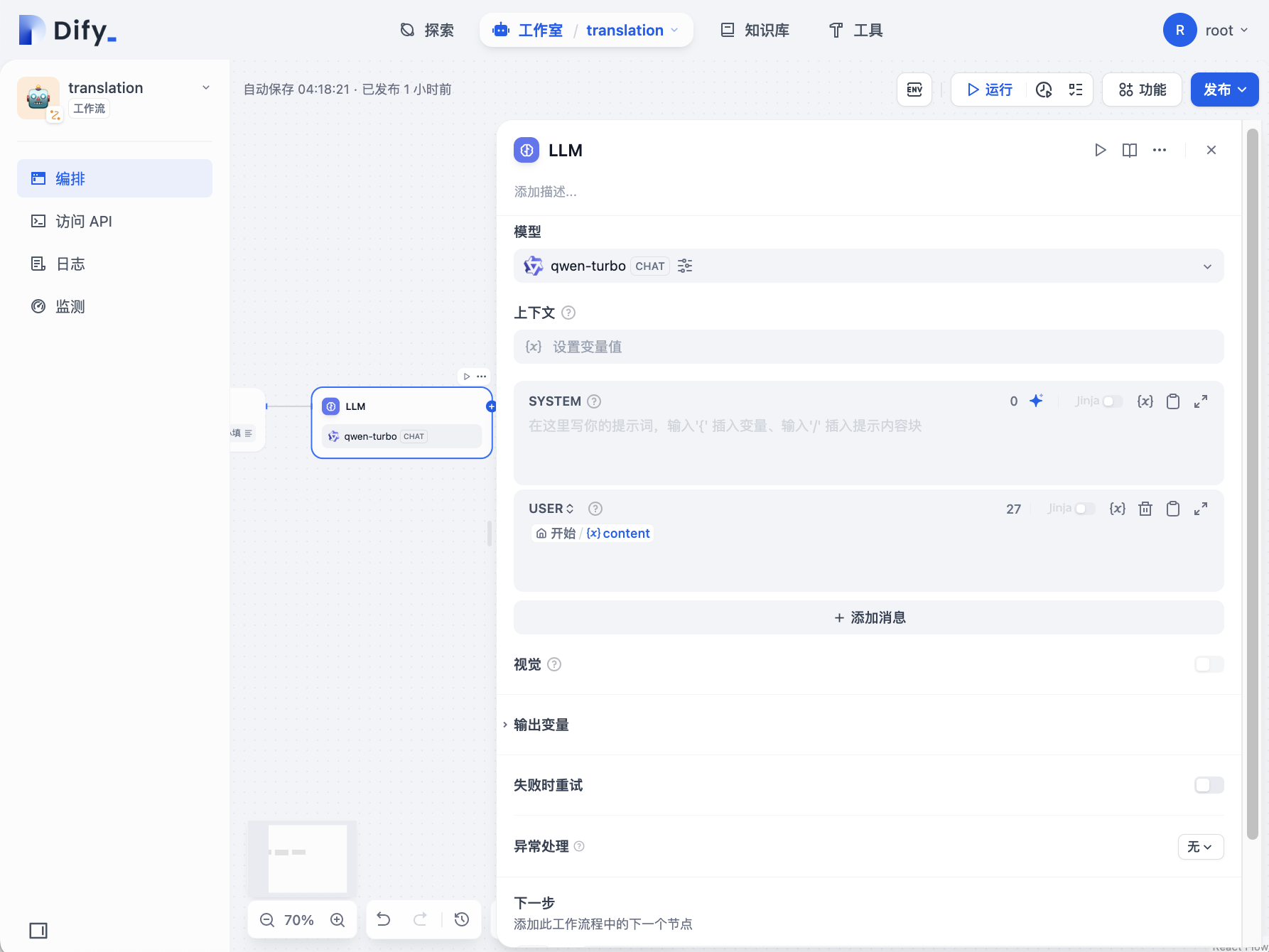The height and width of the screenshot is (952, 1269).
Task: Insert a variable via {x} icon in SYSTEM
Action: [x=1145, y=401]
